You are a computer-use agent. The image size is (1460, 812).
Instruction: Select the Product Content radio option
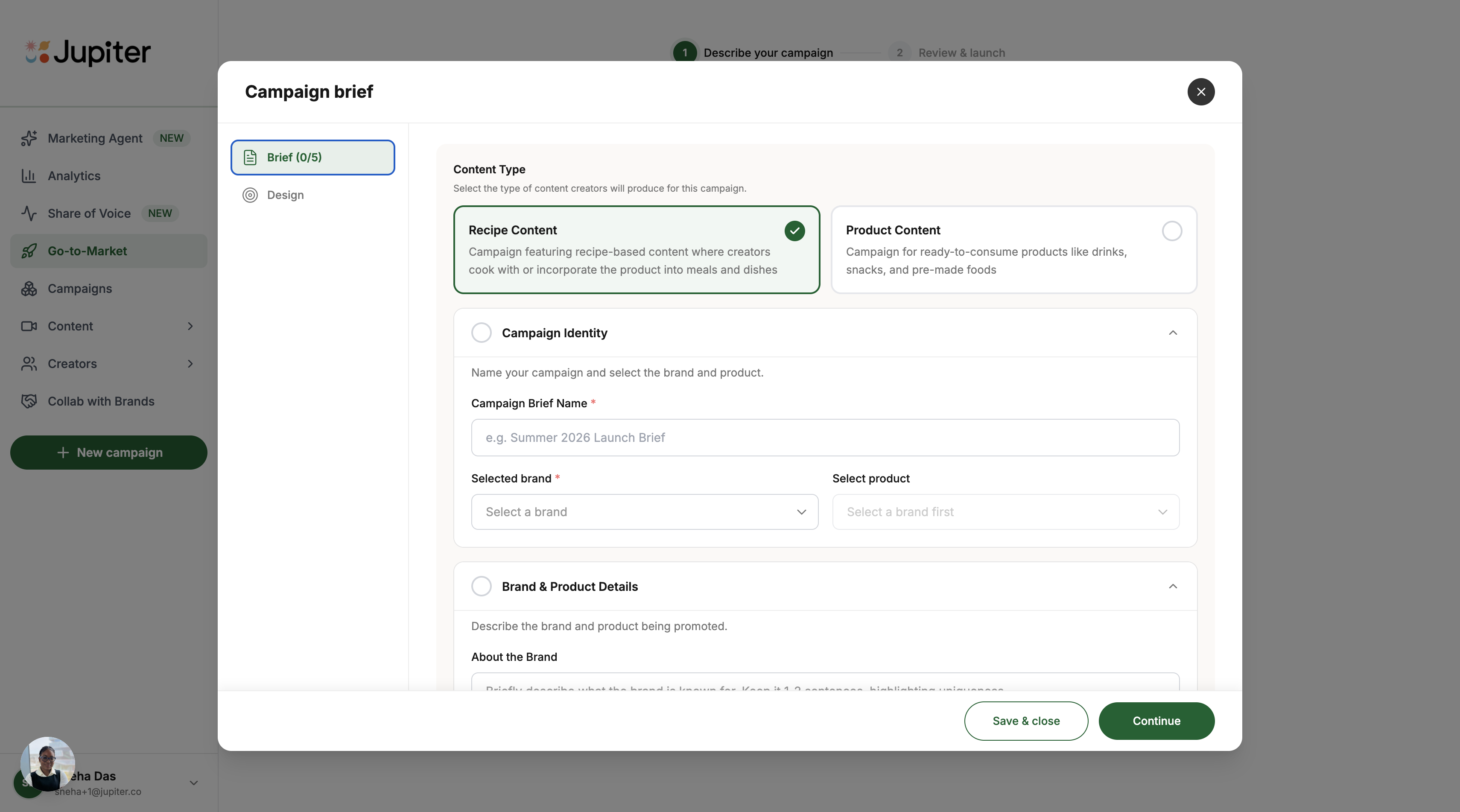pos(1171,231)
